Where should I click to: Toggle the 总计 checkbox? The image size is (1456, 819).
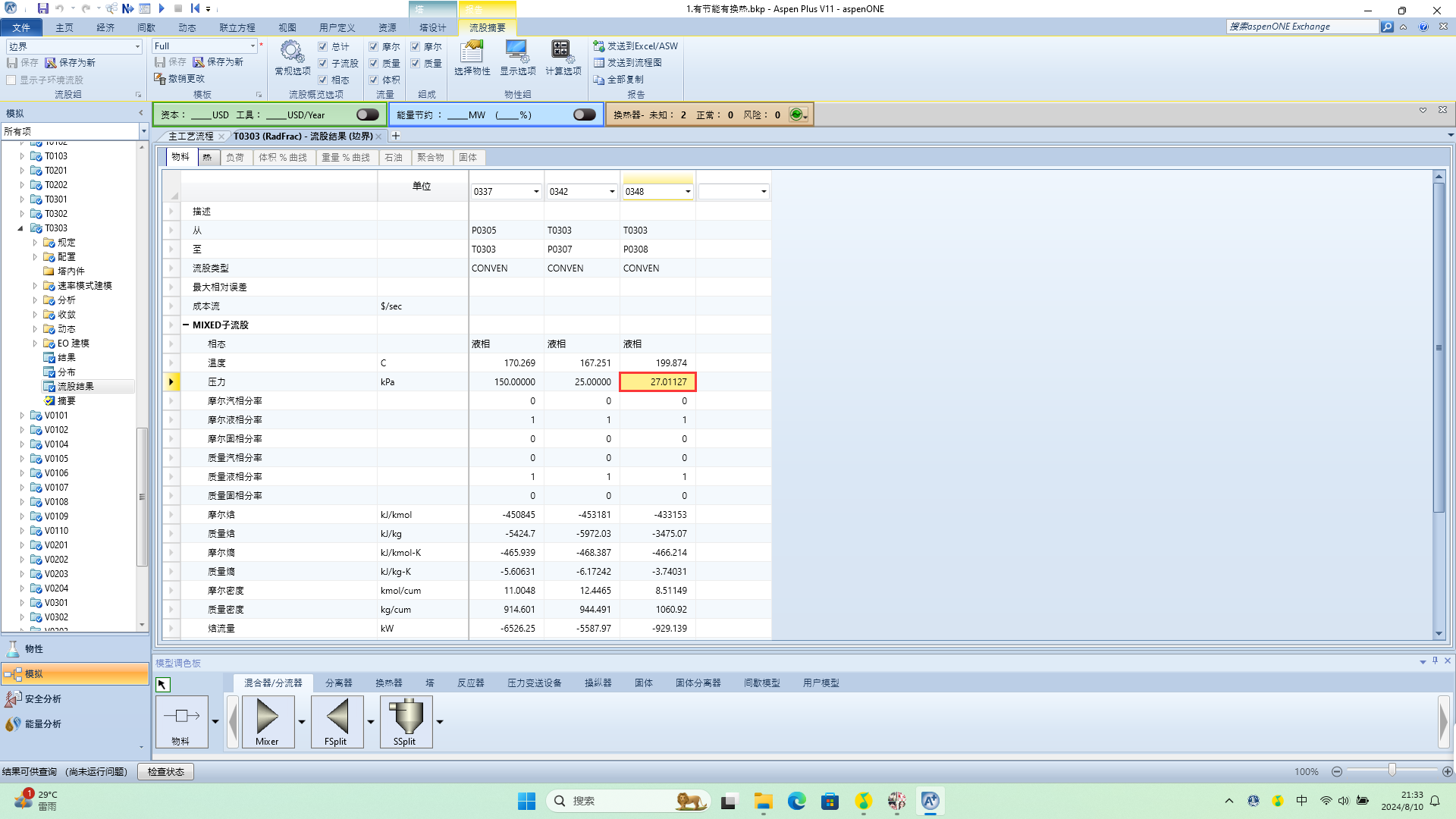click(x=323, y=46)
